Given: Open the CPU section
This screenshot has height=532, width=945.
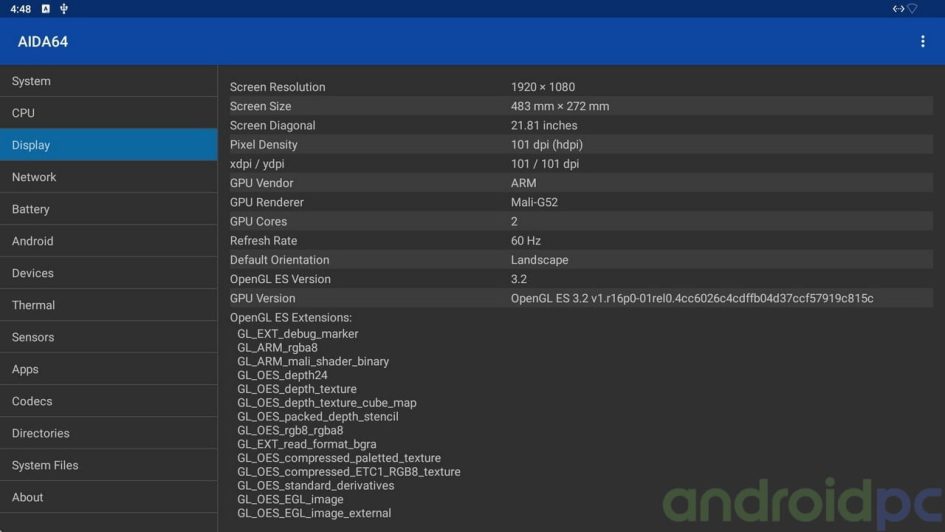Looking at the screenshot, I should coord(108,113).
